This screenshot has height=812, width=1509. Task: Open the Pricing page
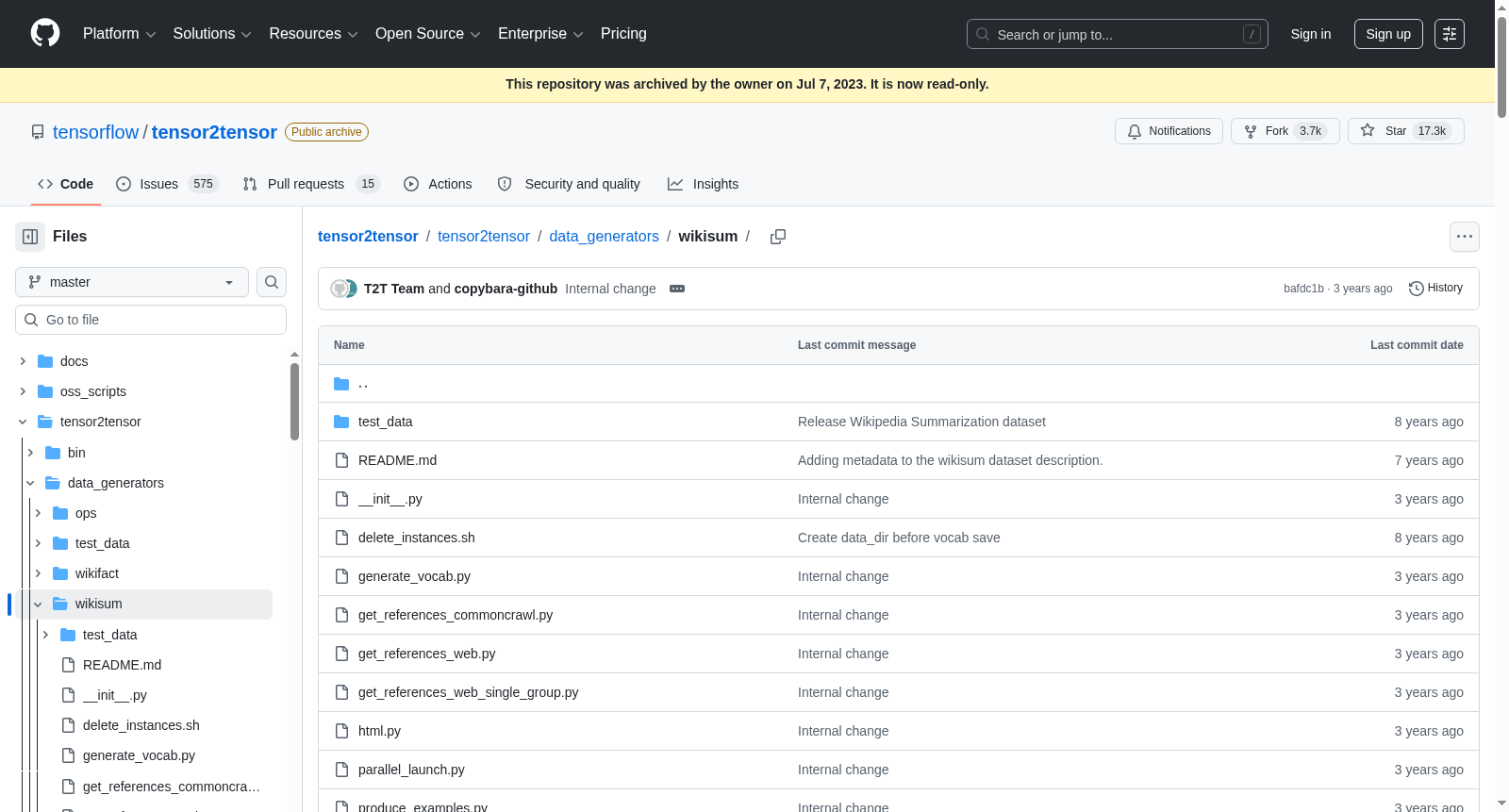tap(623, 34)
